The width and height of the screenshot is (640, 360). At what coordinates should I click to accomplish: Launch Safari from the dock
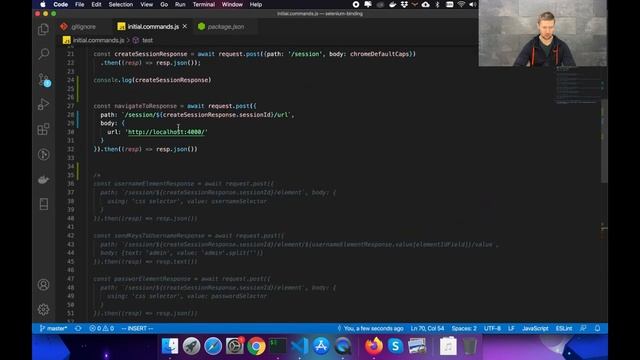(x=213, y=346)
